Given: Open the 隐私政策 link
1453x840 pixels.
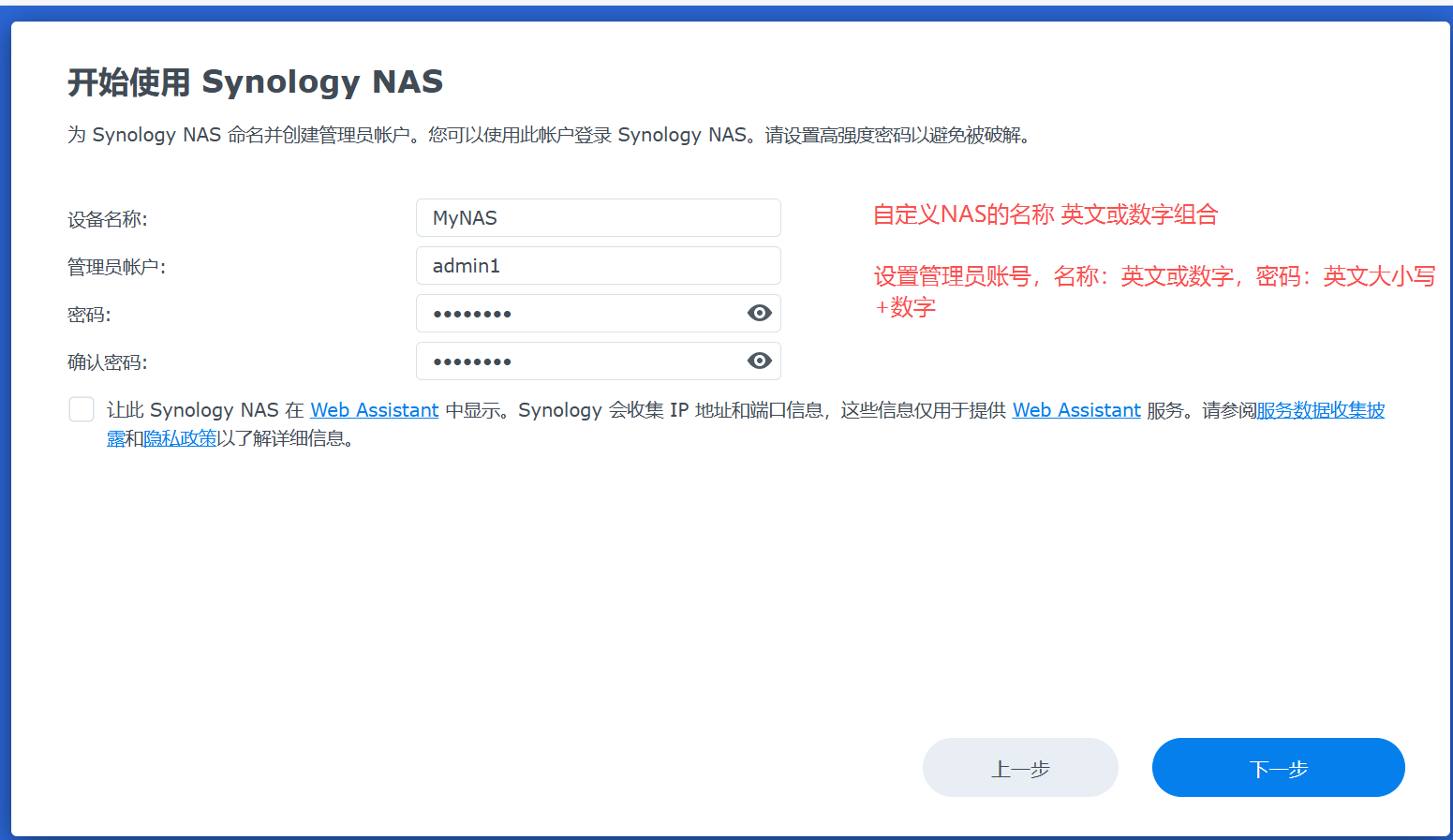Looking at the screenshot, I should (x=180, y=438).
